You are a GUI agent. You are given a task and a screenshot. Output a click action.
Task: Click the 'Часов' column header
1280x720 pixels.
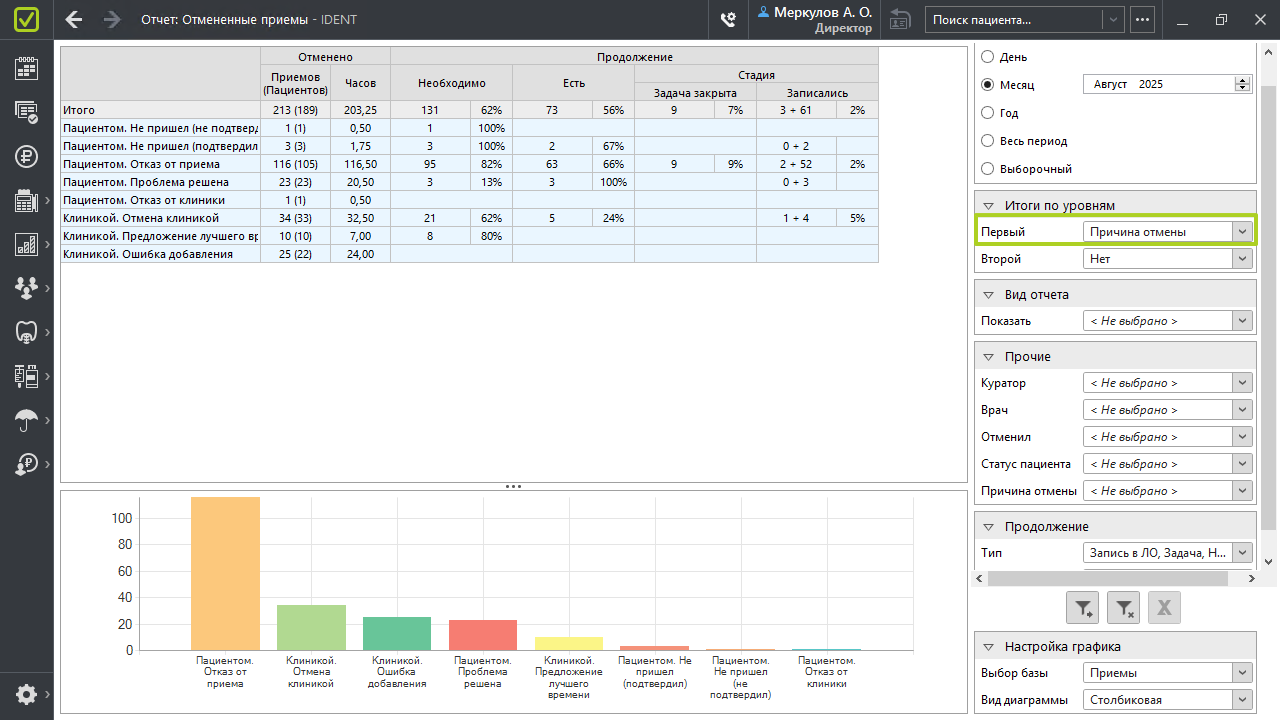tap(360, 84)
